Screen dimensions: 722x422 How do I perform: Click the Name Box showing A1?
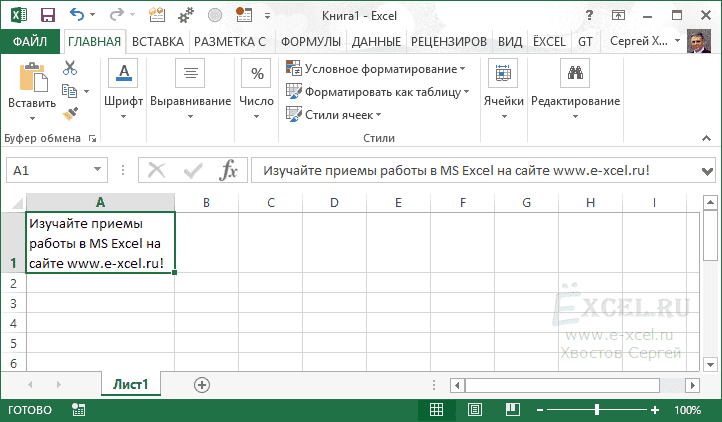(49, 170)
